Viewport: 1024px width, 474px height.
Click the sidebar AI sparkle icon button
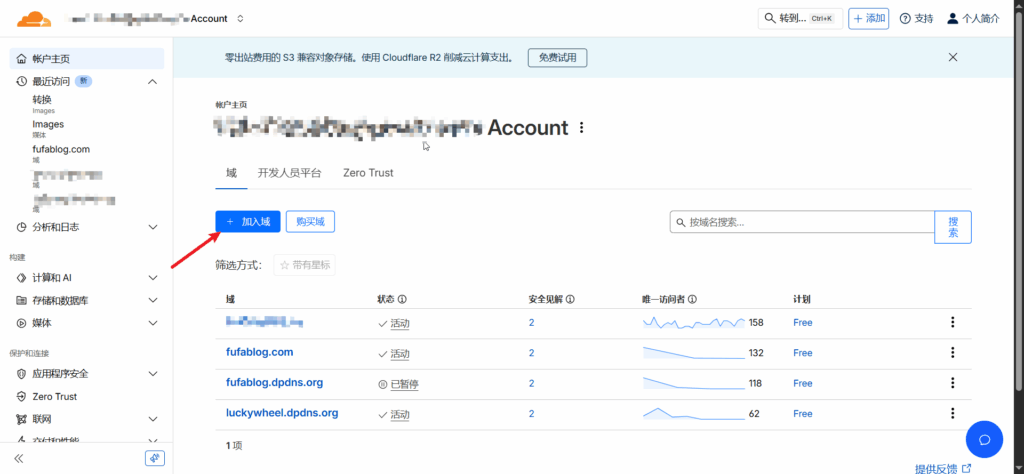click(x=154, y=458)
